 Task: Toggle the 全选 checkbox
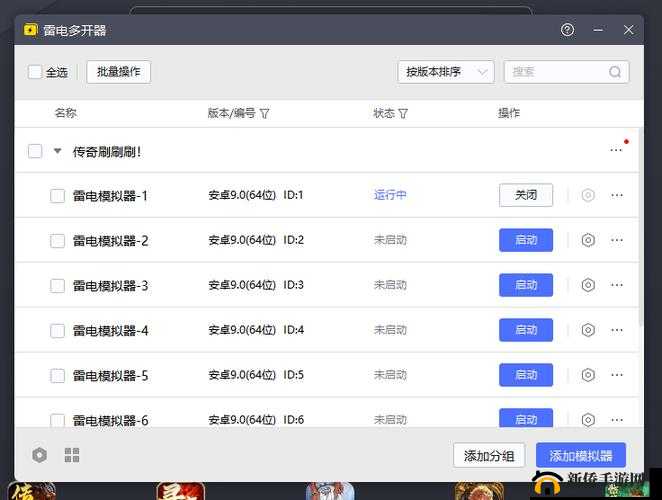coord(35,72)
